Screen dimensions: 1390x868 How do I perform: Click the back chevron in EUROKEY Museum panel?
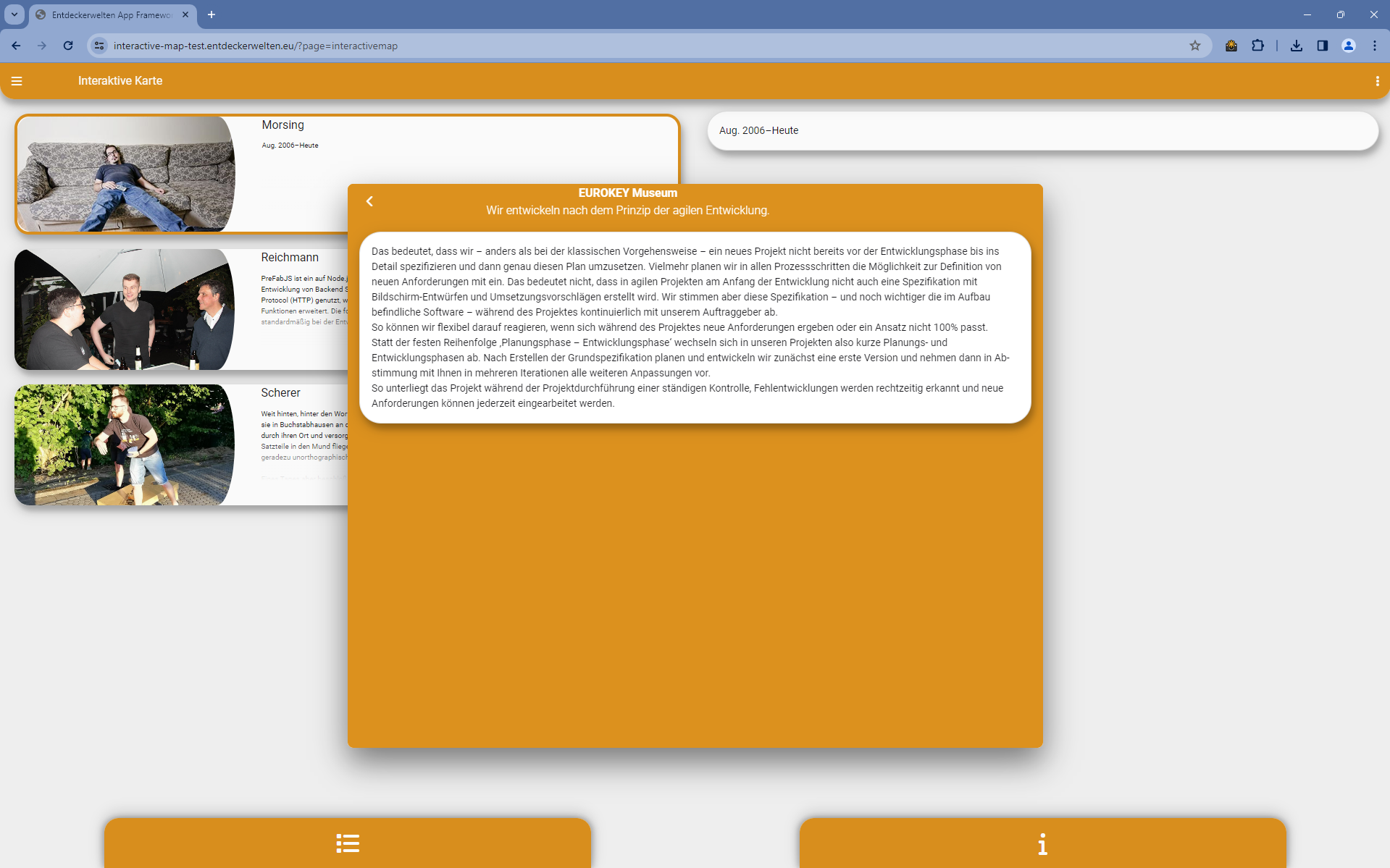pyautogui.click(x=369, y=201)
